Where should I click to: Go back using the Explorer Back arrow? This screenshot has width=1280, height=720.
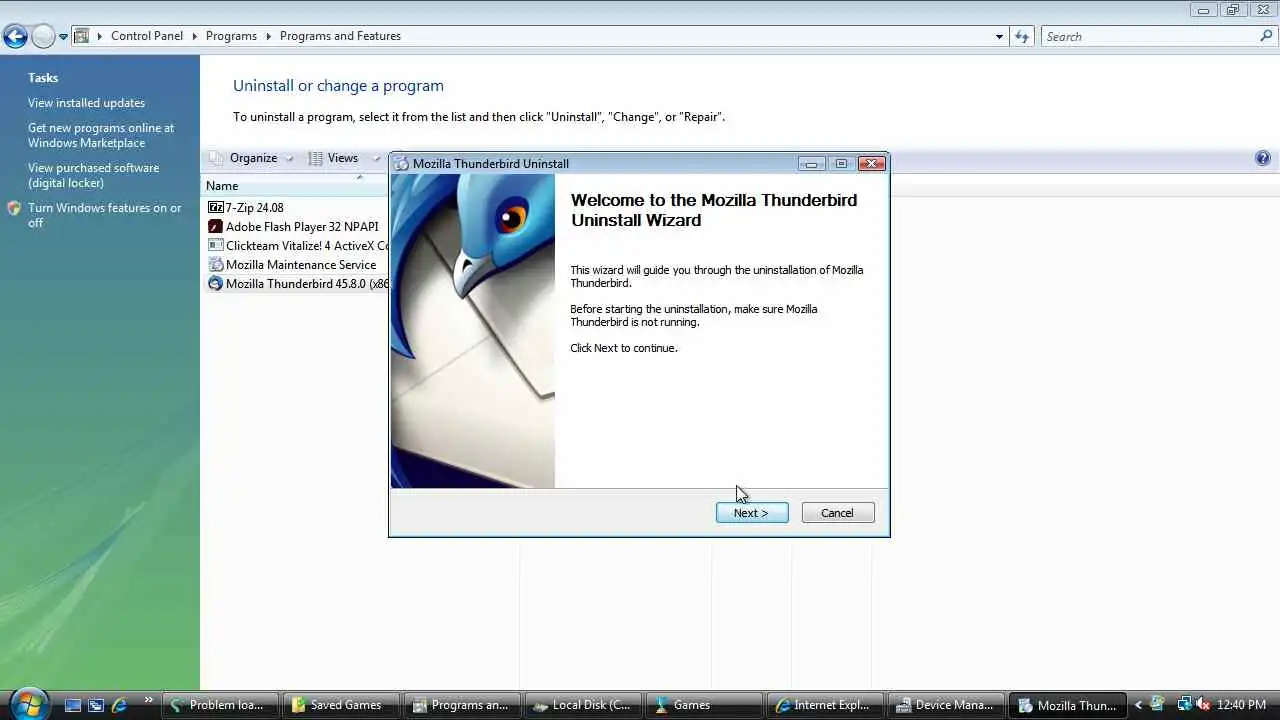[15, 37]
